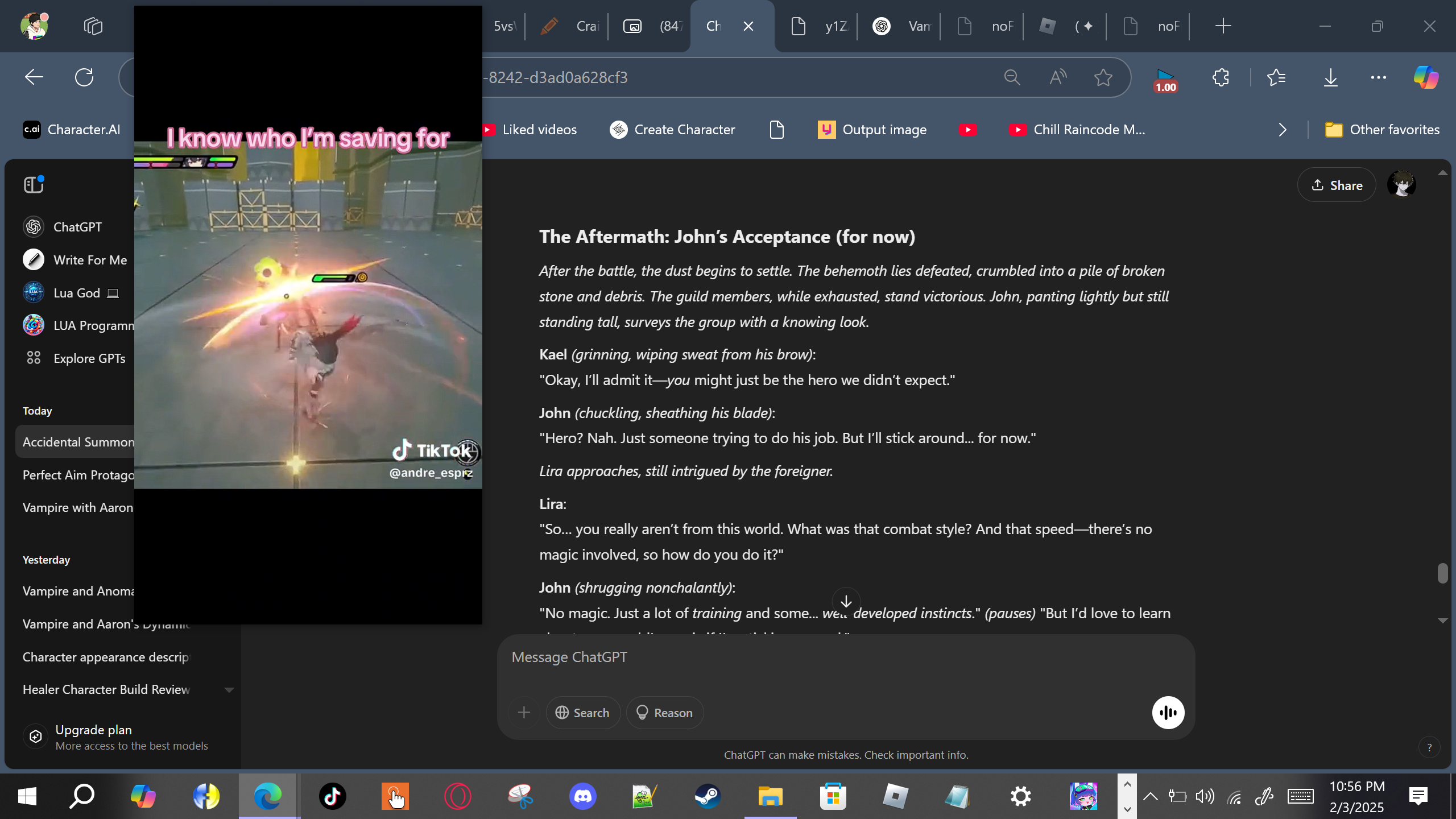Open the volume control in system tray

(x=1205, y=796)
